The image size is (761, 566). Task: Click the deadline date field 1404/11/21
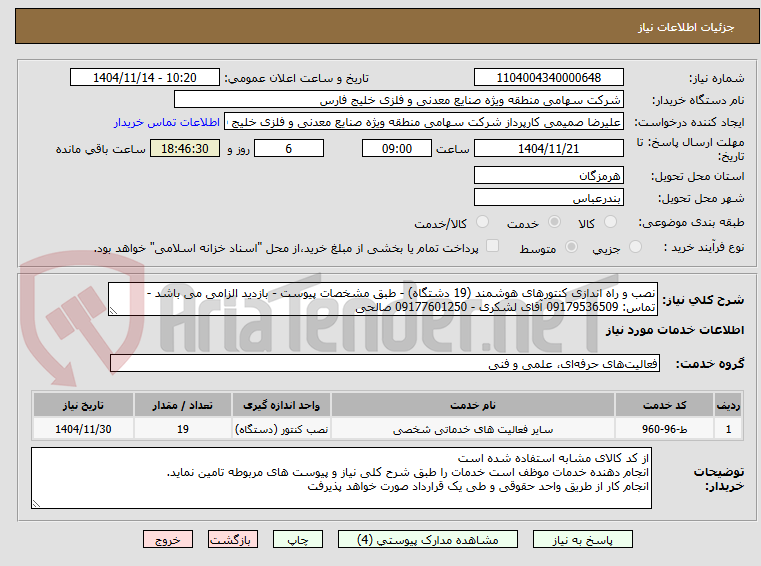pyautogui.click(x=548, y=148)
